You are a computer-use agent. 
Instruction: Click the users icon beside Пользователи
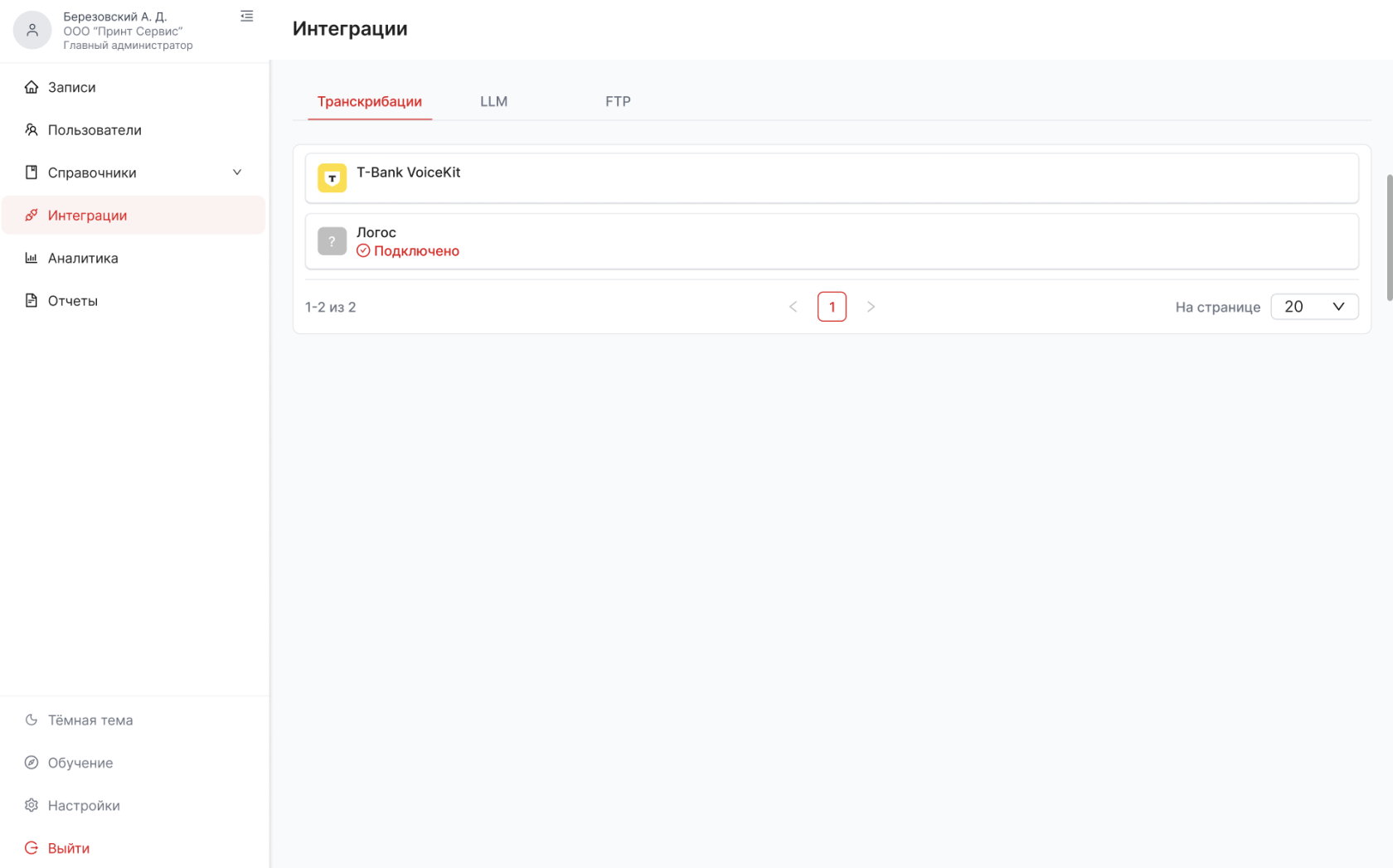click(x=32, y=130)
